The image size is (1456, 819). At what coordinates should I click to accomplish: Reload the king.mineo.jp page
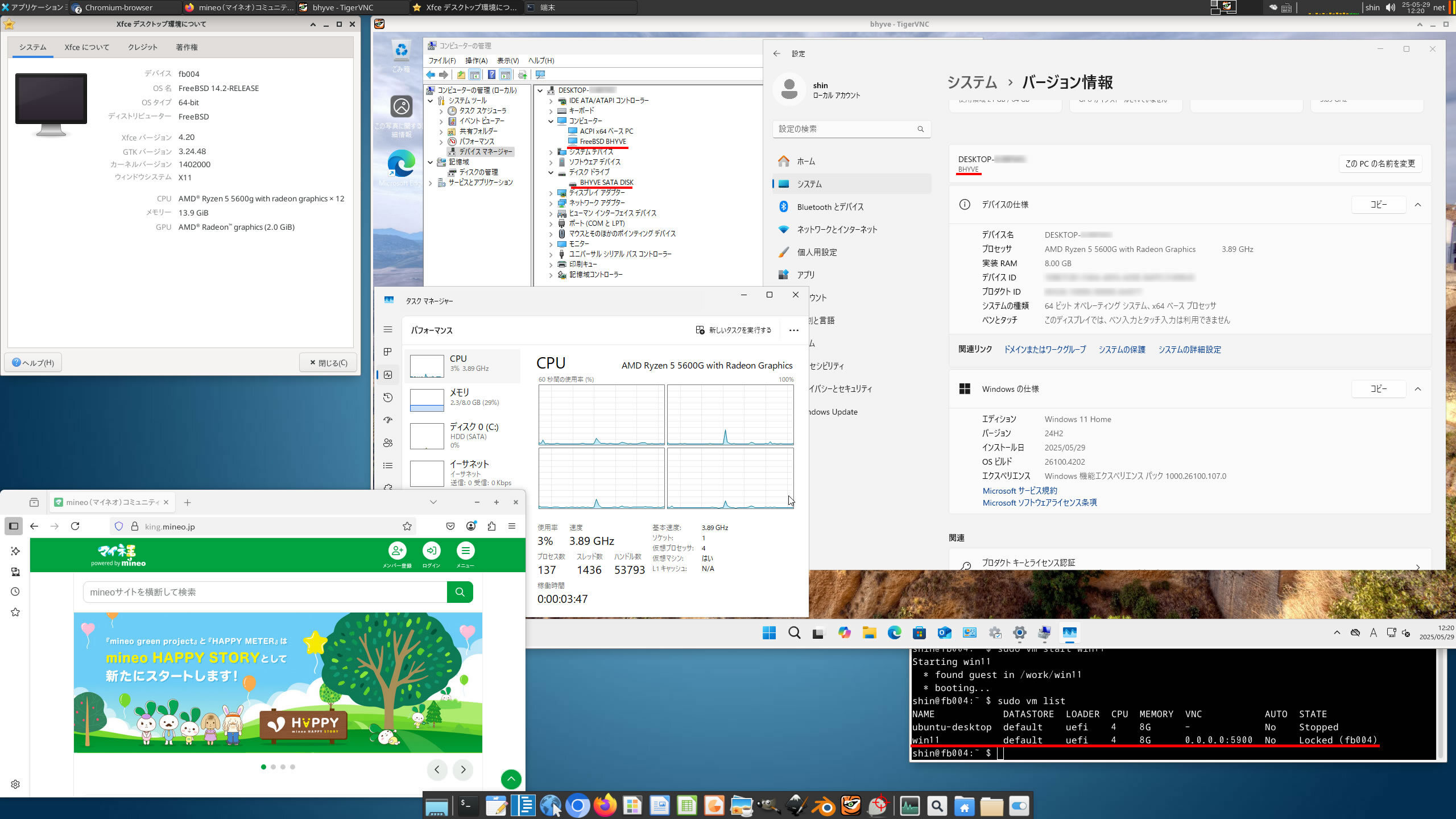[75, 527]
